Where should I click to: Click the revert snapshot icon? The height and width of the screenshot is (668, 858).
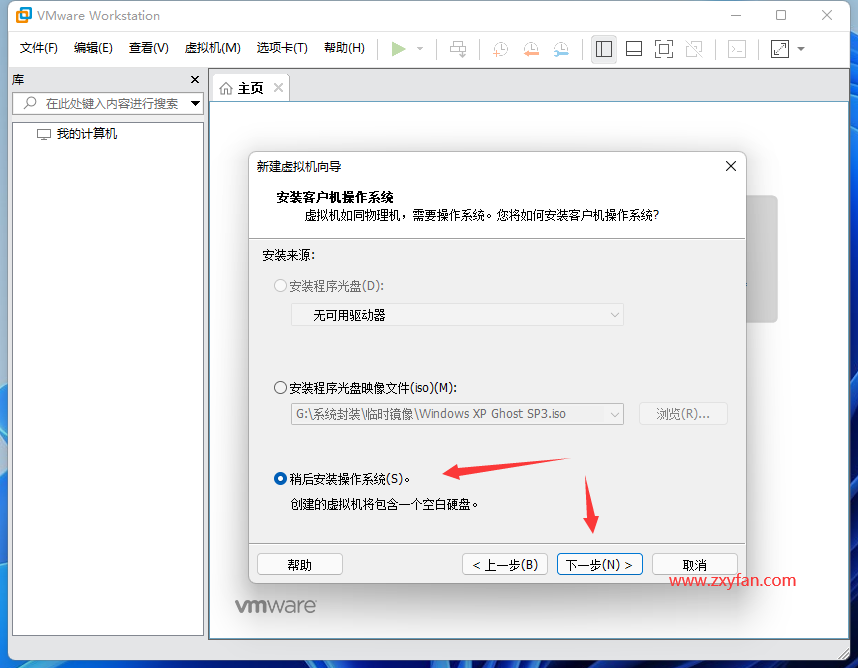tap(531, 48)
